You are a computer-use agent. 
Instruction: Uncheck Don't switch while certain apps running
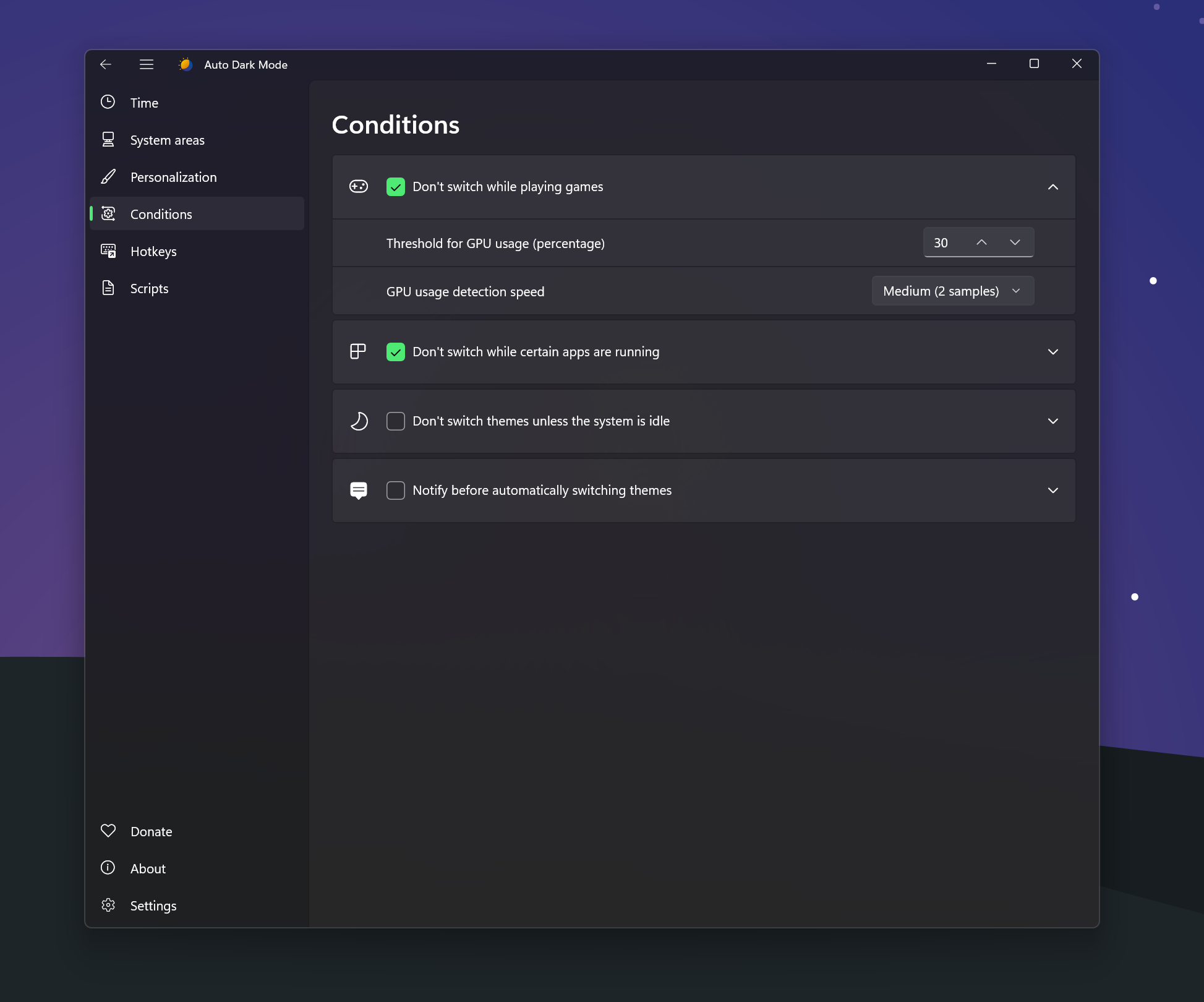pyautogui.click(x=396, y=352)
